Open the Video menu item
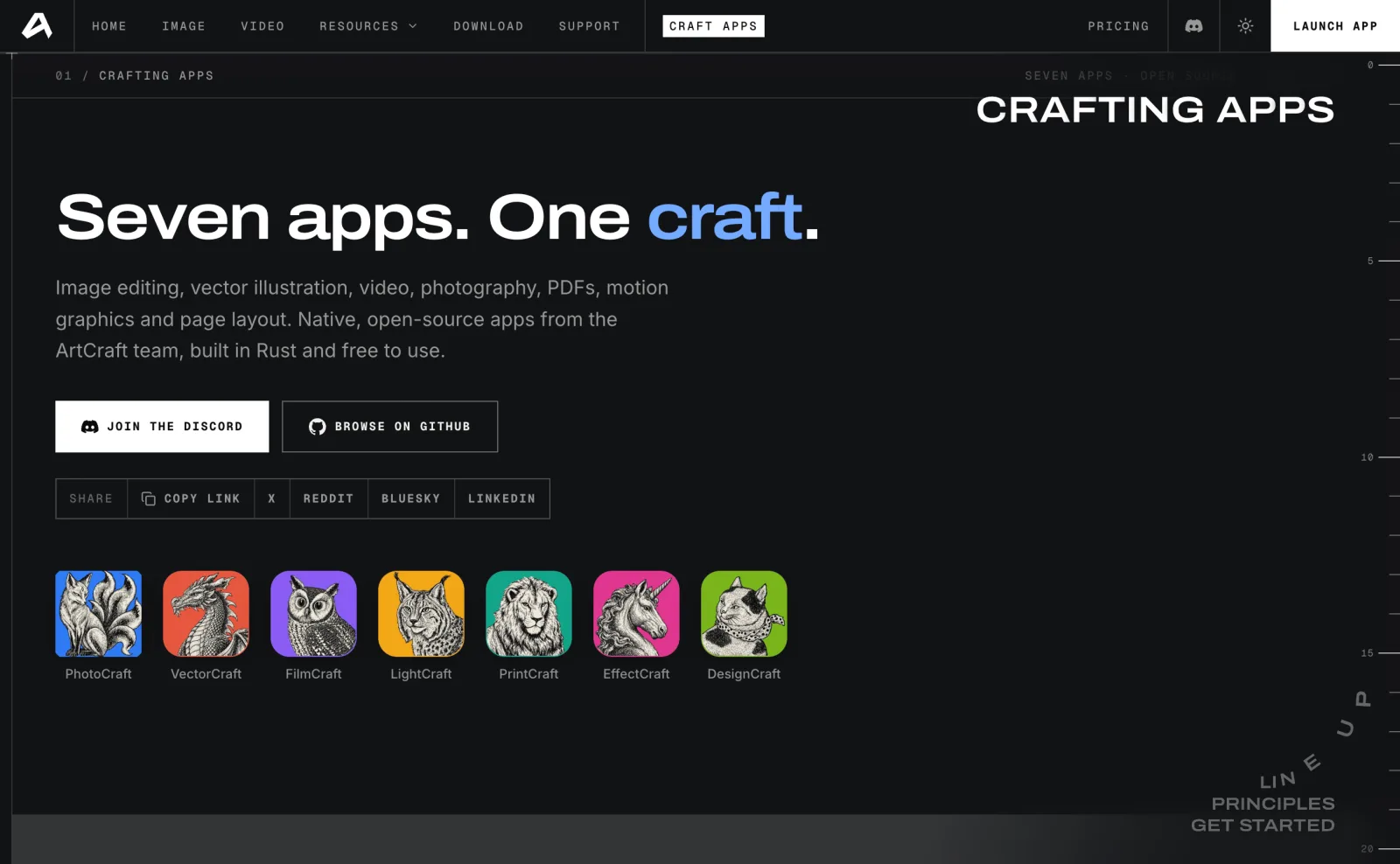Screen dimensions: 1400x864 click(x=262, y=26)
